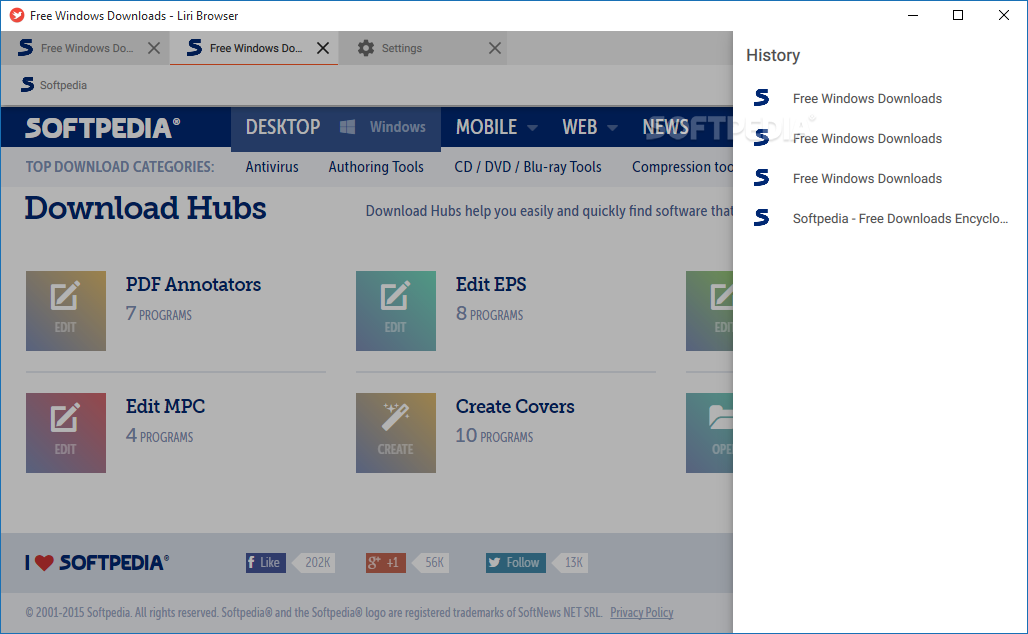
Task: Click the Open folder hub icon
Action: [709, 433]
